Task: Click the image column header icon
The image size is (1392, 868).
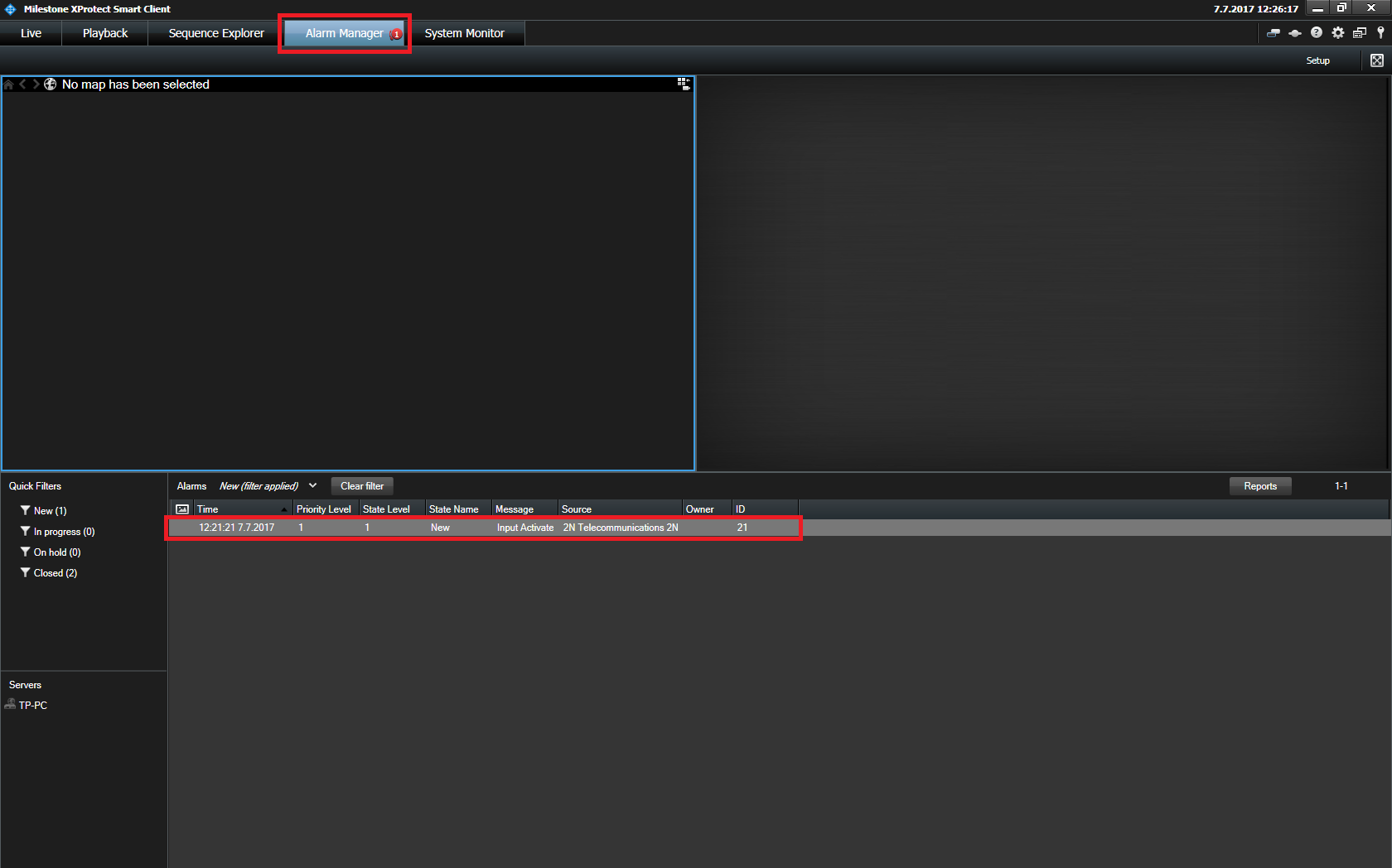Action: (x=182, y=509)
